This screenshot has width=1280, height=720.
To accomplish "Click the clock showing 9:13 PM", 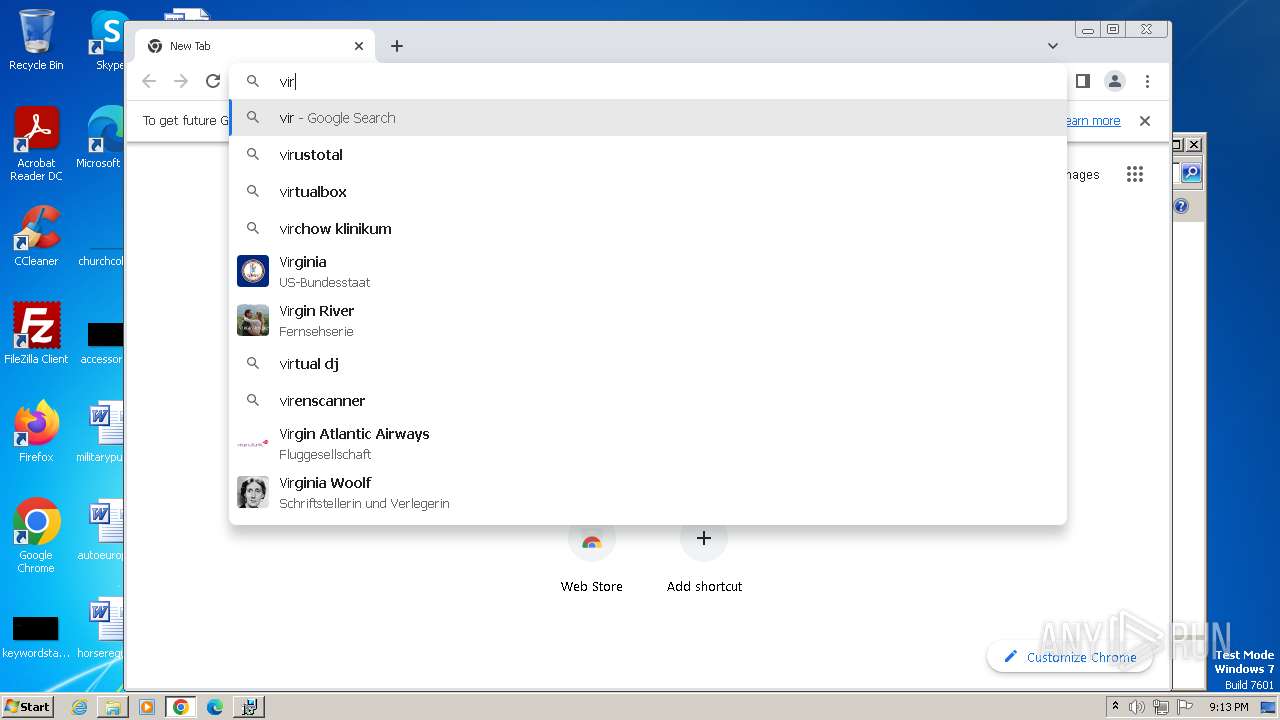I will tap(1228, 707).
